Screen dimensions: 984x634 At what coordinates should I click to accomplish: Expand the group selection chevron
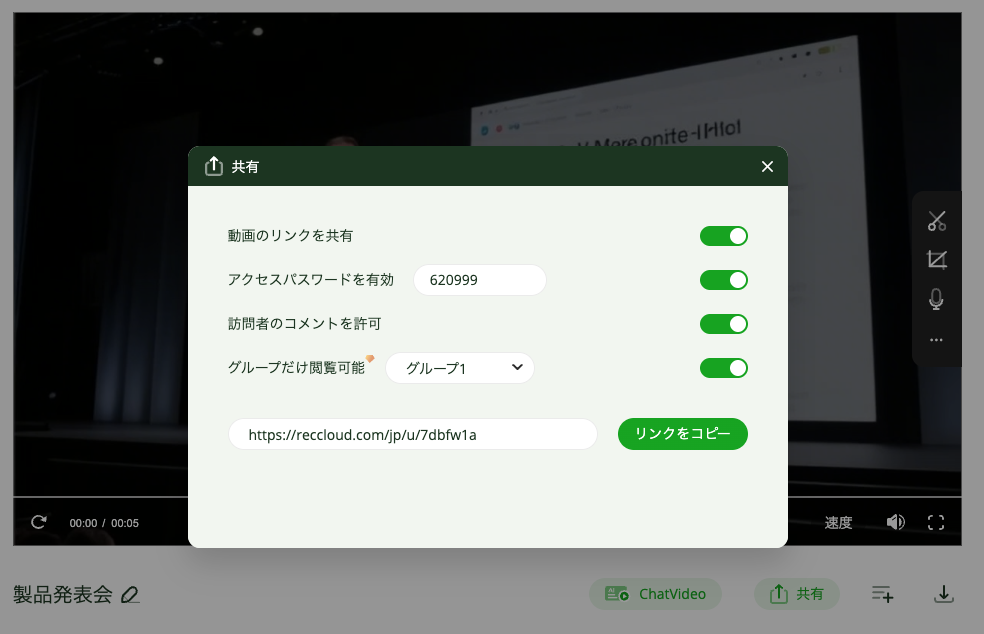coord(518,368)
